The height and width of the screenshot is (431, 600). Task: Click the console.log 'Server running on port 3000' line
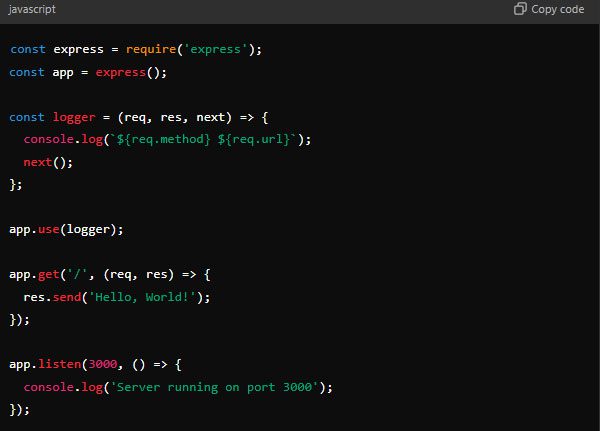(178, 387)
